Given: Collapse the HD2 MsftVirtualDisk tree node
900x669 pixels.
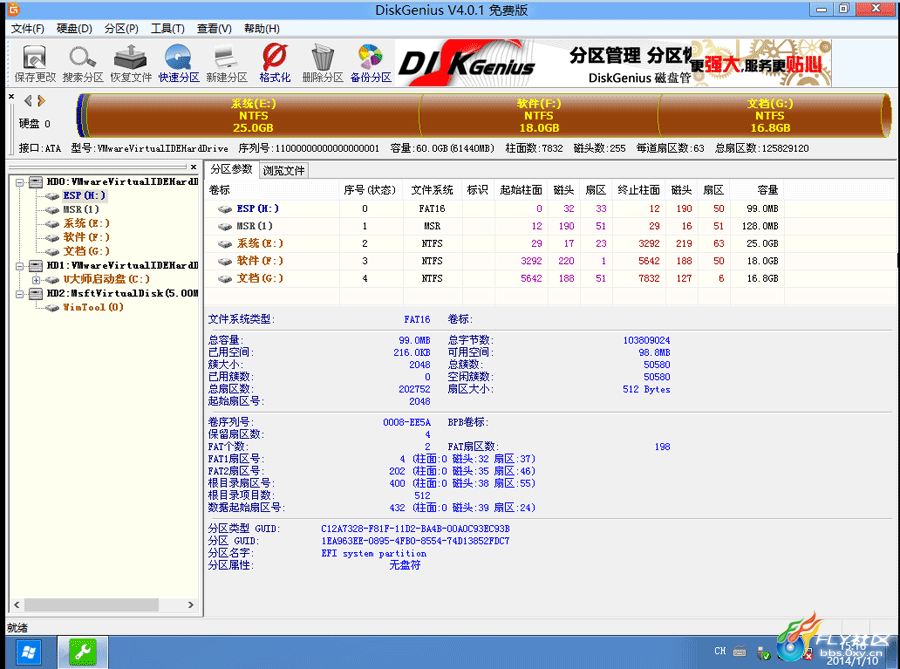Looking at the screenshot, I should click(x=20, y=294).
